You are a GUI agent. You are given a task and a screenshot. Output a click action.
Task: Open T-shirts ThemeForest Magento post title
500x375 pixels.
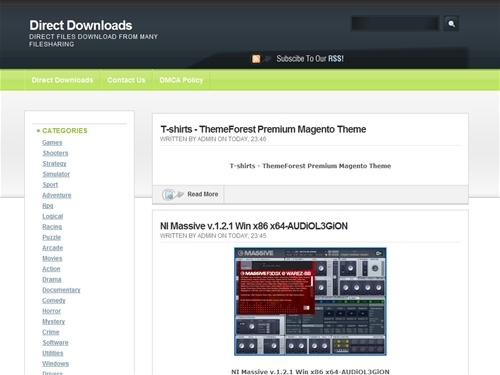pyautogui.click(x=263, y=129)
